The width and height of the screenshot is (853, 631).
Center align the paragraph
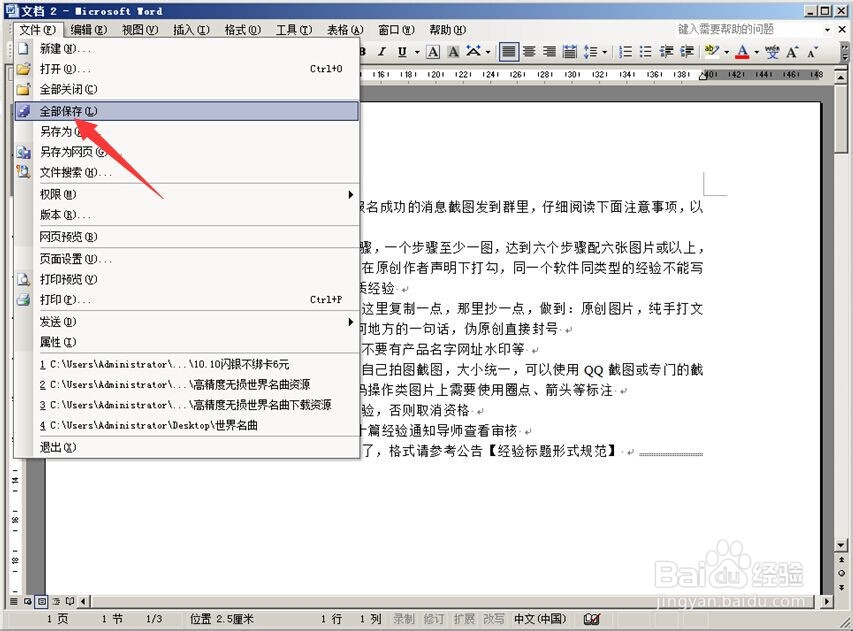point(530,51)
